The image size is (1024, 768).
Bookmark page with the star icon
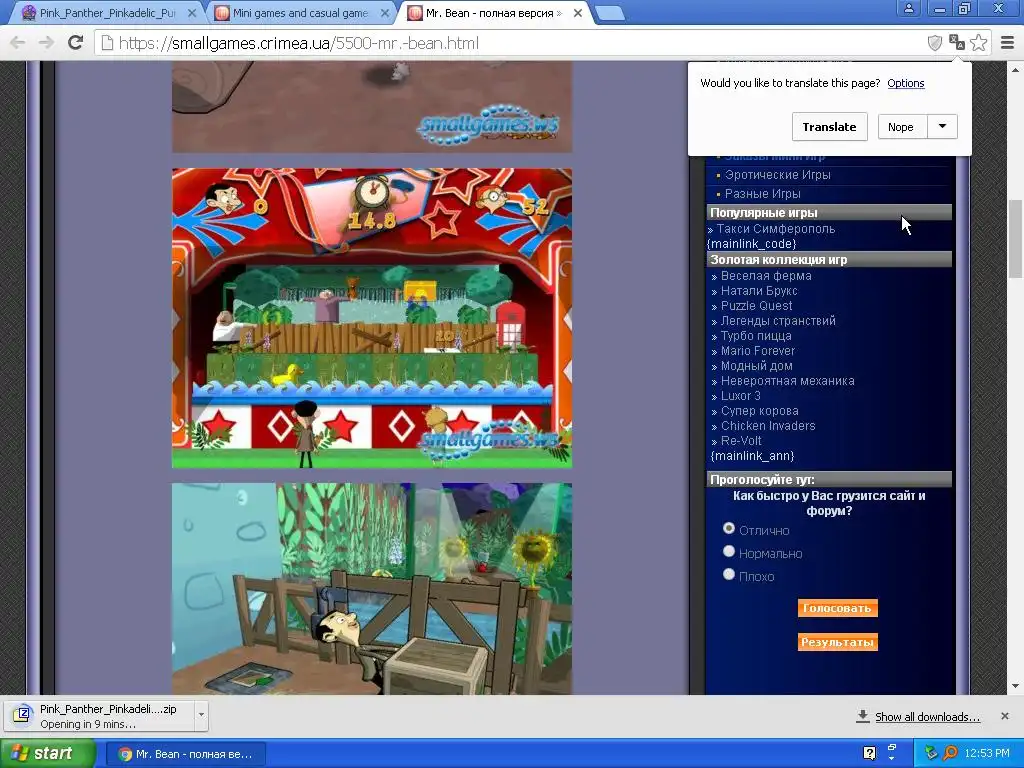click(978, 43)
